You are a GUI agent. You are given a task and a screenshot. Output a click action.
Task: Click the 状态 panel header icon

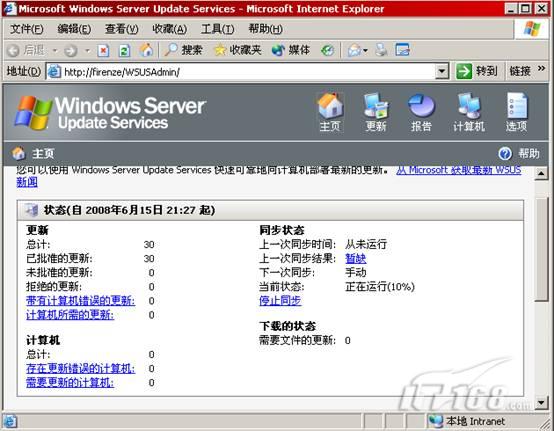[31, 210]
